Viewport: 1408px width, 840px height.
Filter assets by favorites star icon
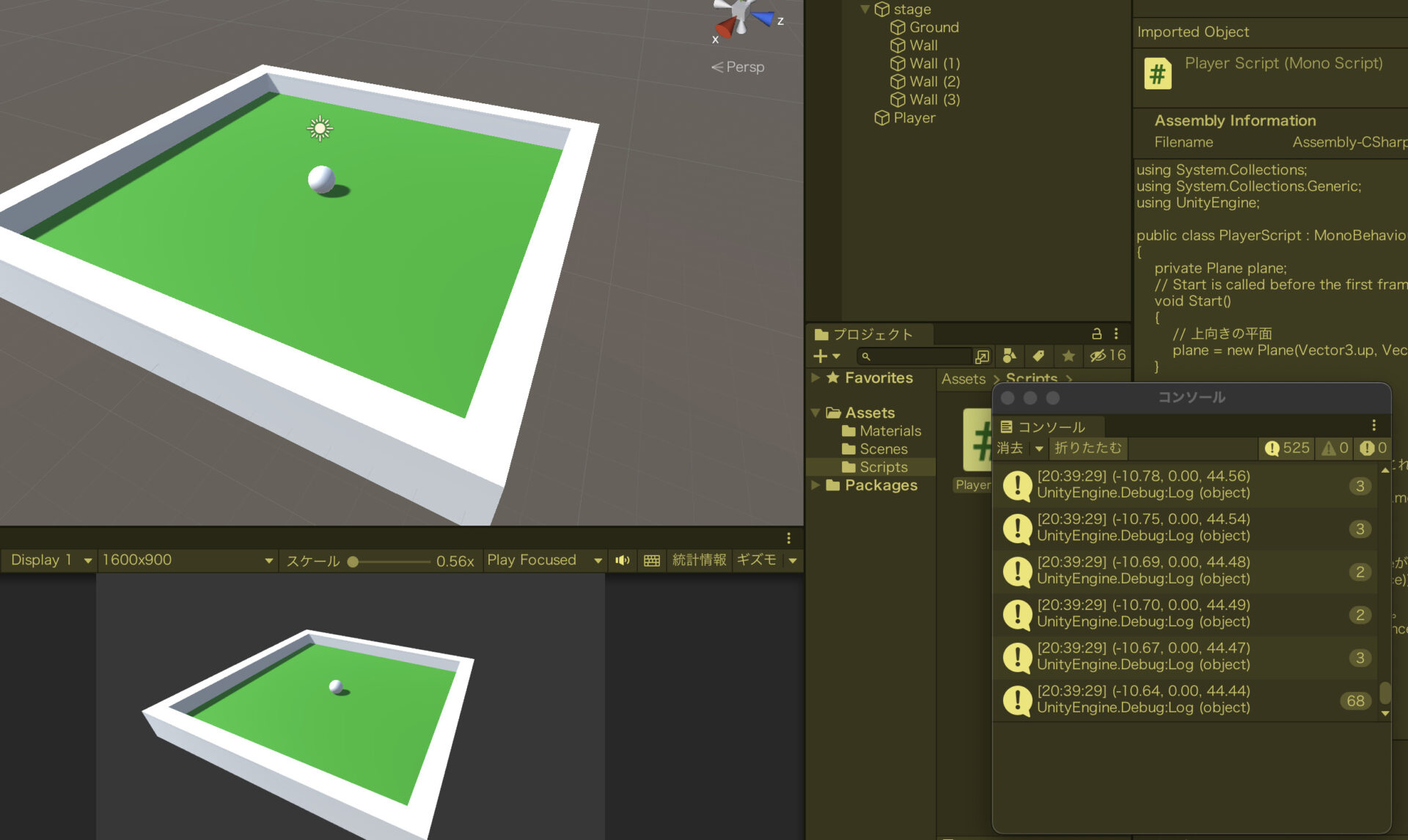click(1068, 356)
